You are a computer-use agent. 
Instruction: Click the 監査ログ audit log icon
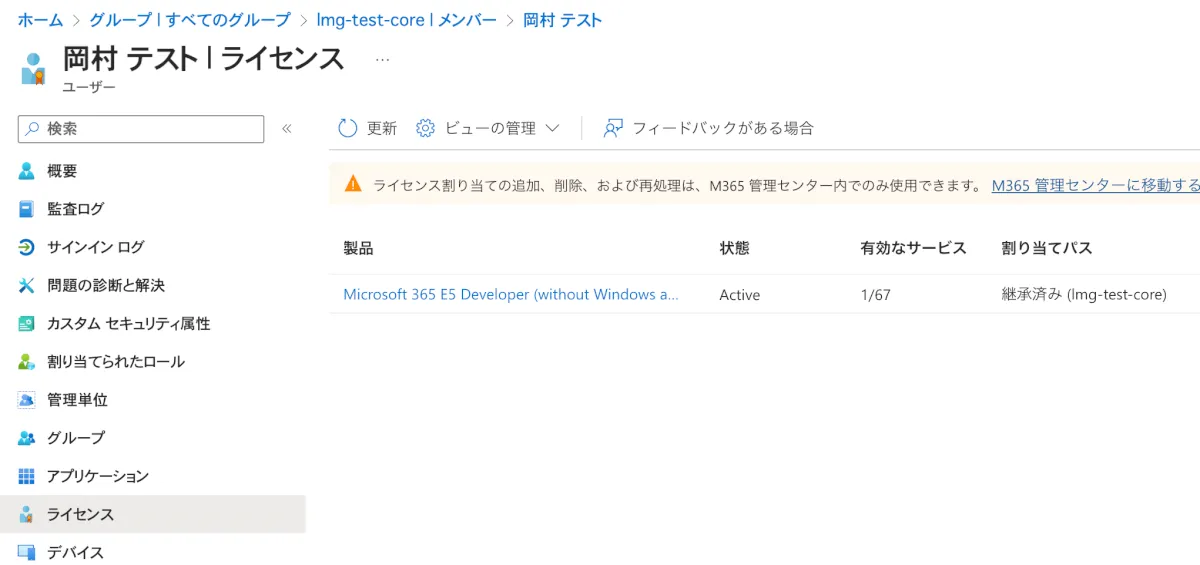(27, 209)
